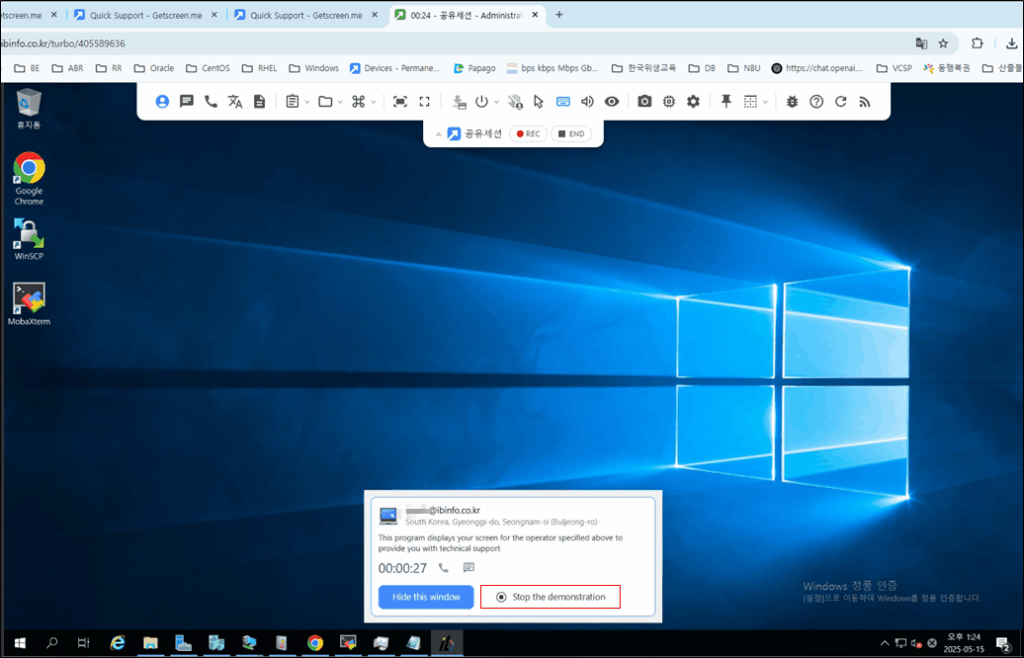This screenshot has height=658, width=1024.
Task: Open session settings gear icon
Action: coord(693,101)
